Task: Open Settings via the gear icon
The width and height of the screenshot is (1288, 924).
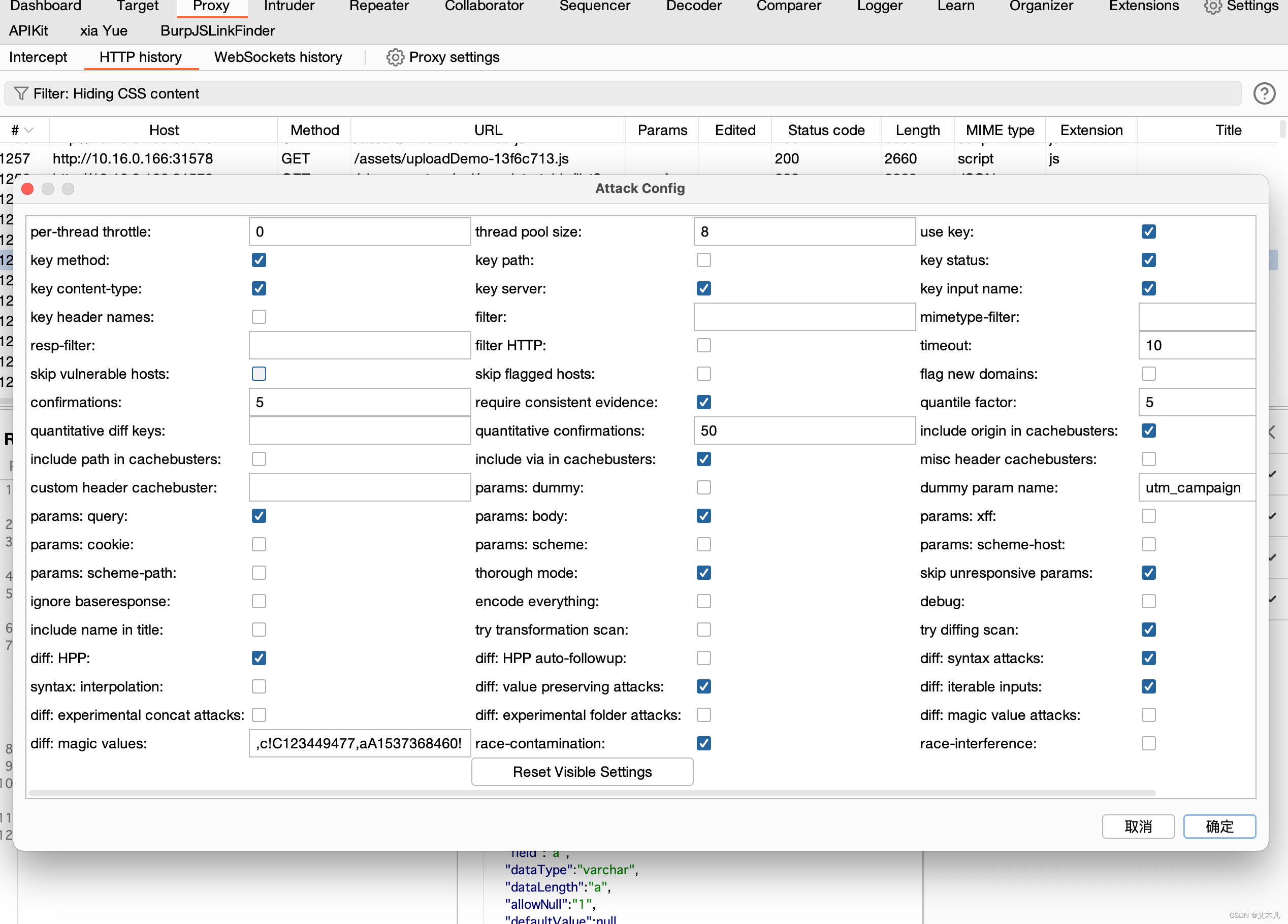Action: pos(1212,7)
